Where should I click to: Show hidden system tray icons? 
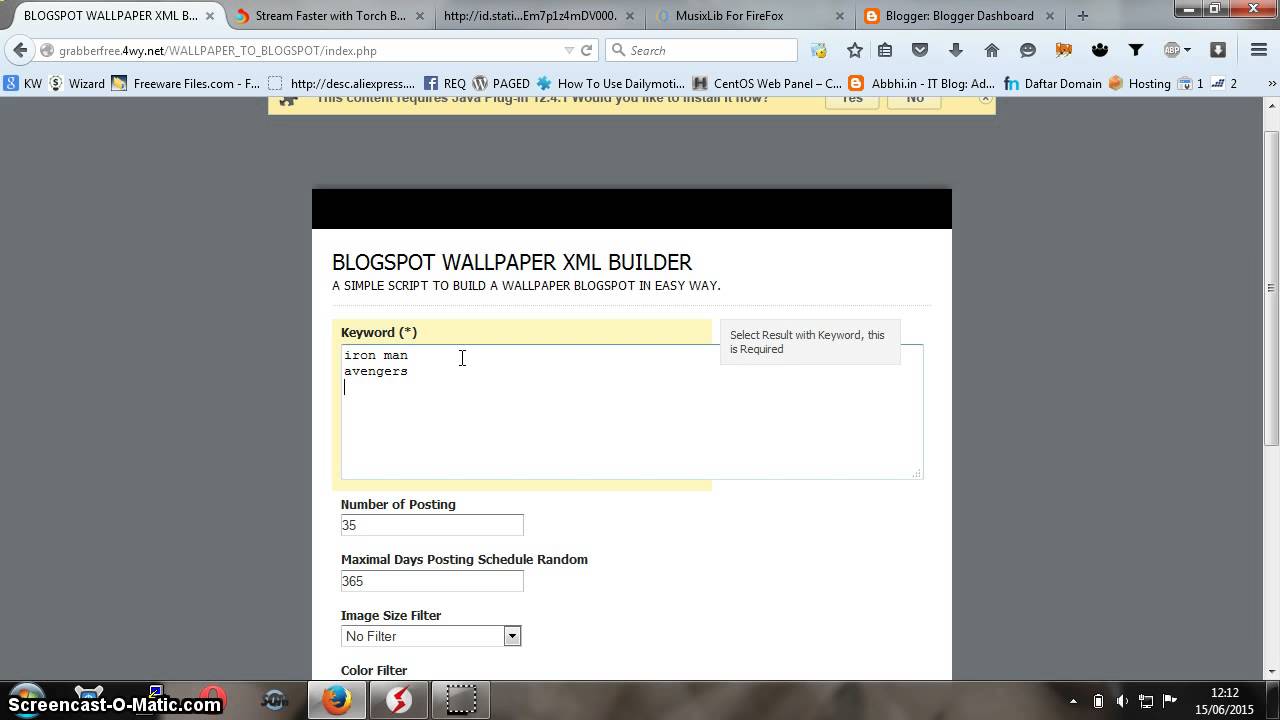click(x=1074, y=701)
